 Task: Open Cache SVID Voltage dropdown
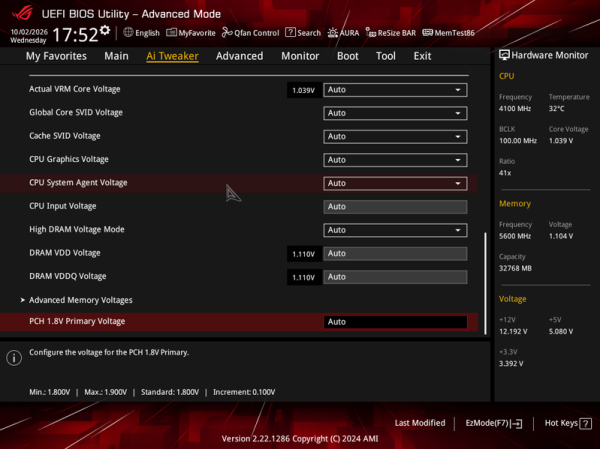pos(395,137)
